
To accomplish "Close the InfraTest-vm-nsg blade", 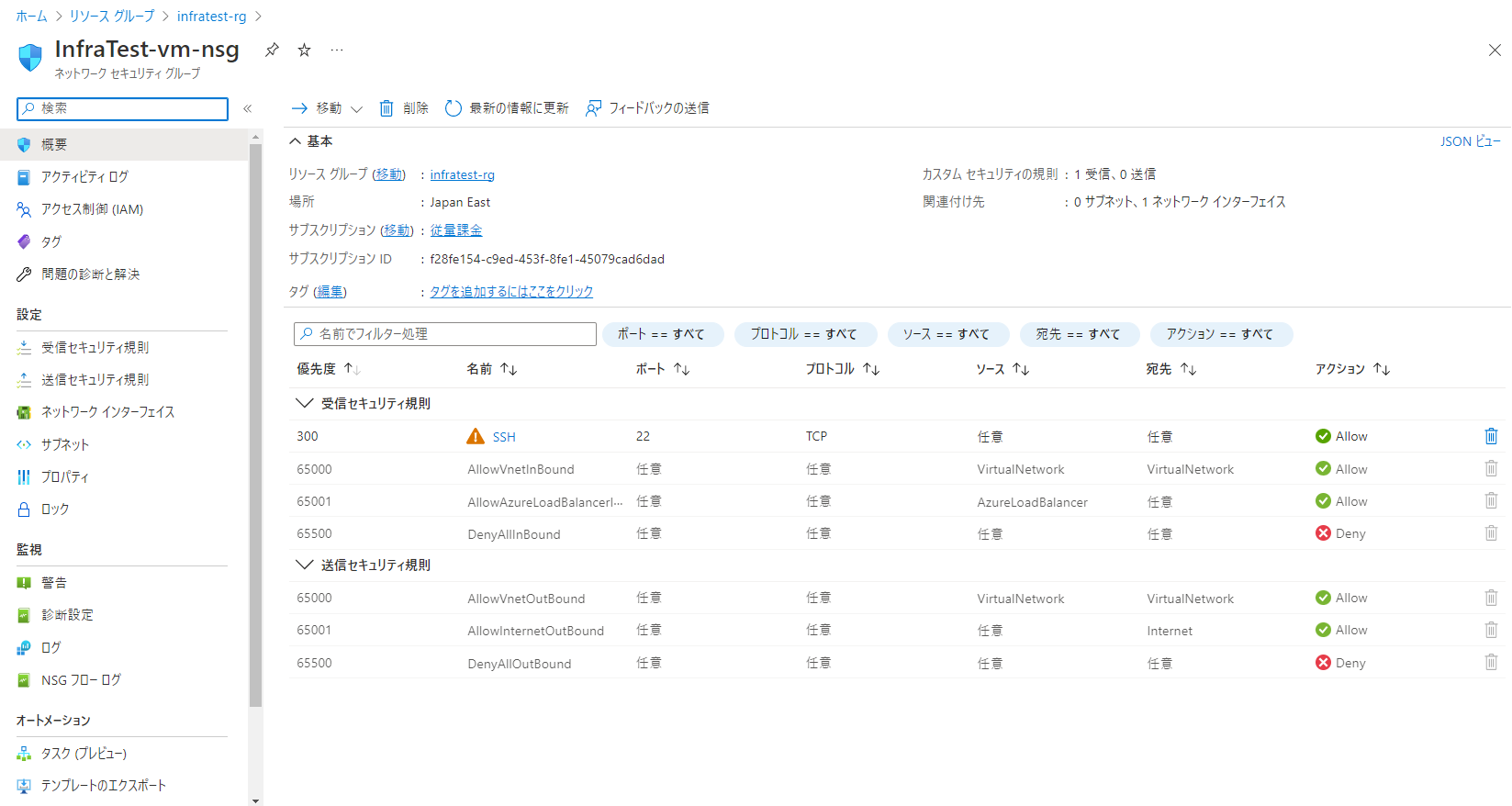I will [1495, 50].
